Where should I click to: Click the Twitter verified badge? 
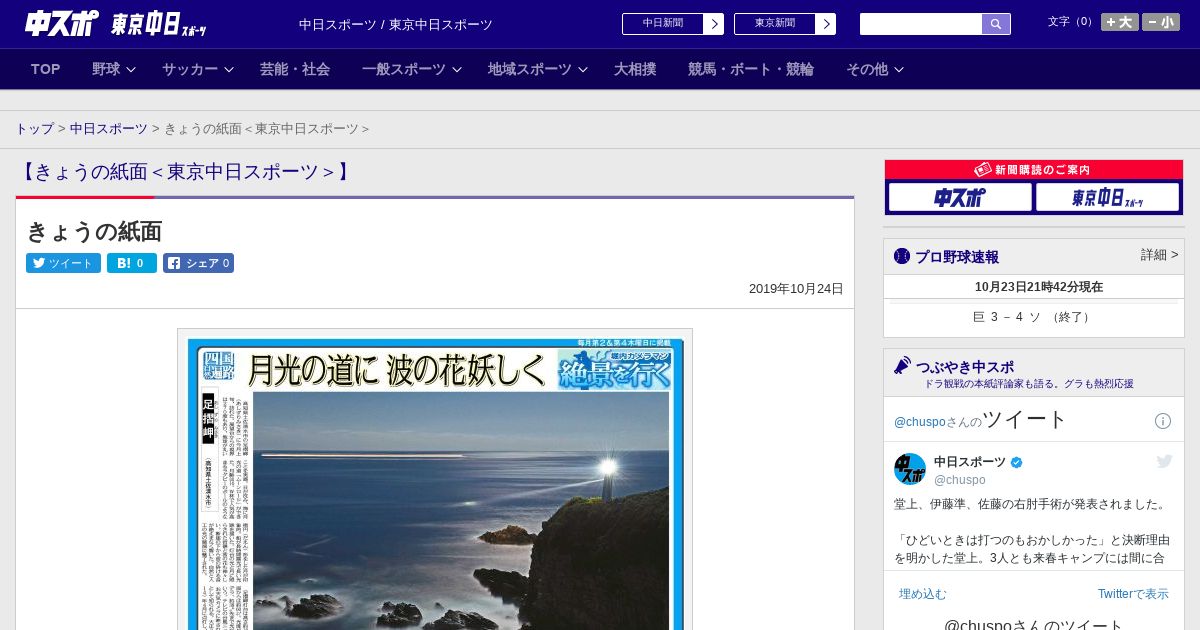point(1017,462)
